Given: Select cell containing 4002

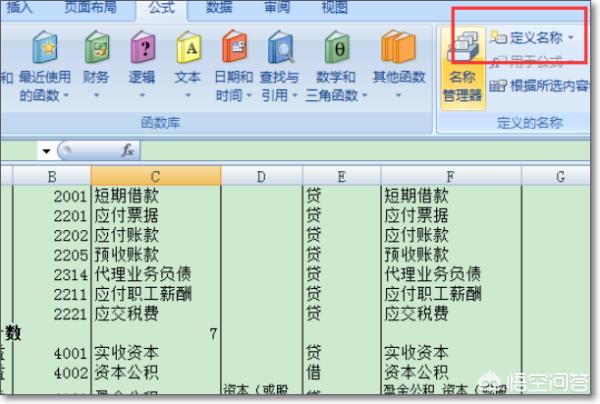Looking at the screenshot, I should [x=52, y=372].
